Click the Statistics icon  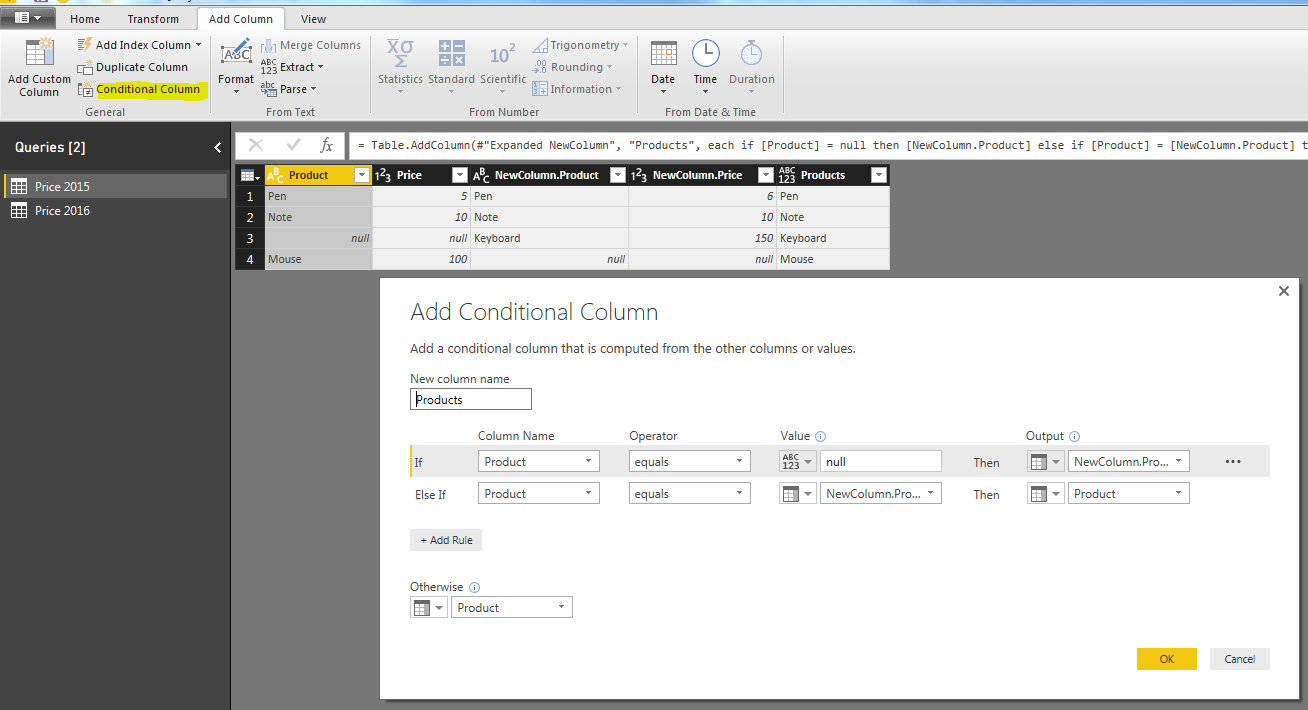point(400,54)
